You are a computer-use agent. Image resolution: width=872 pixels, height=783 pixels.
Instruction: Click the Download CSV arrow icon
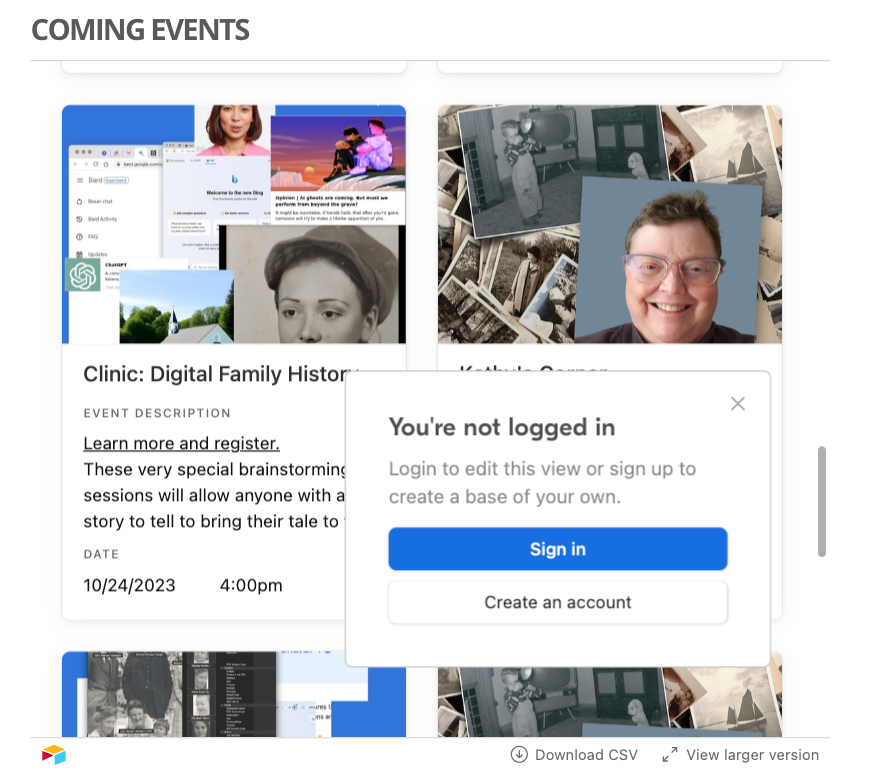[519, 755]
